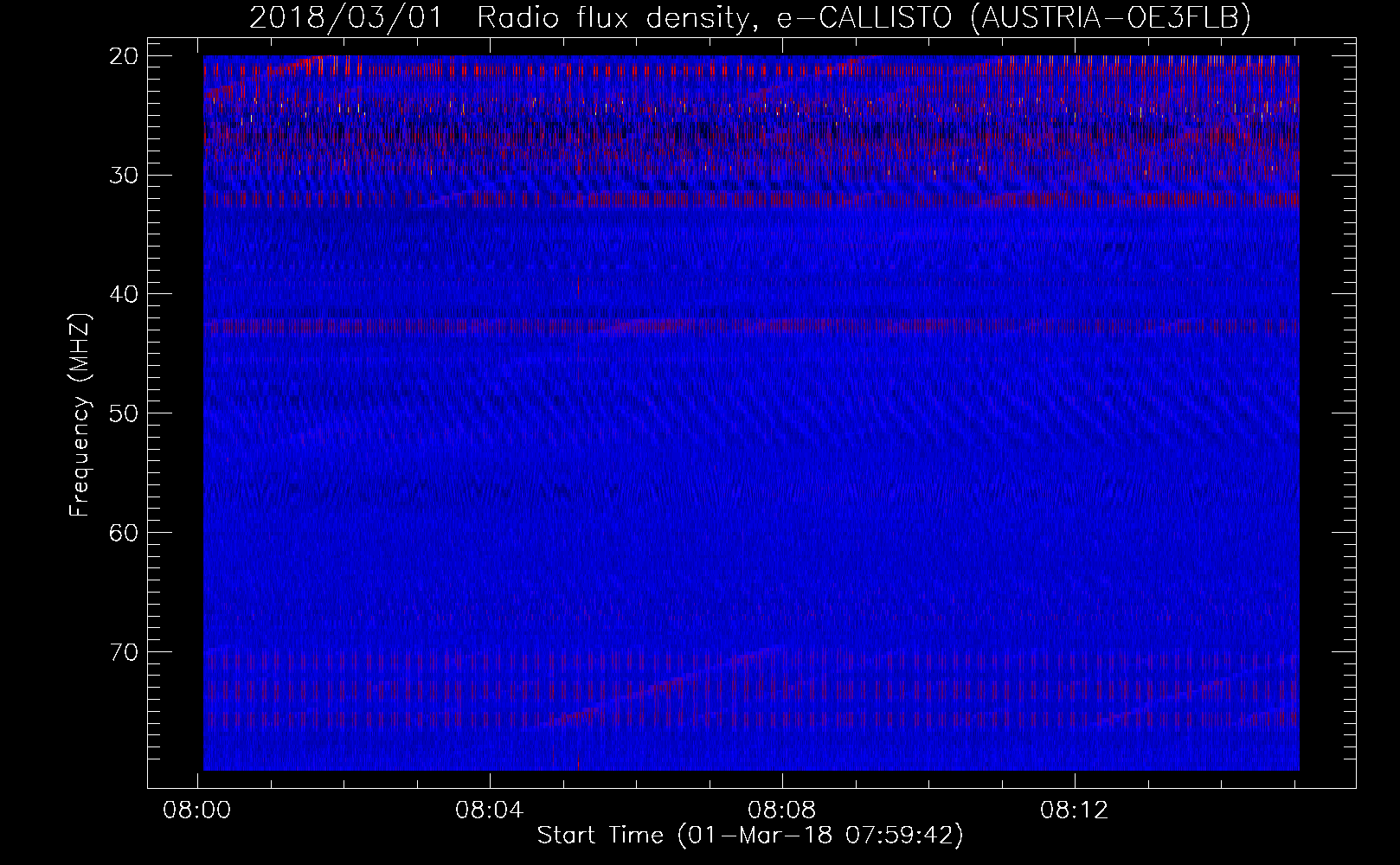The image size is (1400, 865).
Task: Click the 08:12 time tick label
Action: point(1074,811)
